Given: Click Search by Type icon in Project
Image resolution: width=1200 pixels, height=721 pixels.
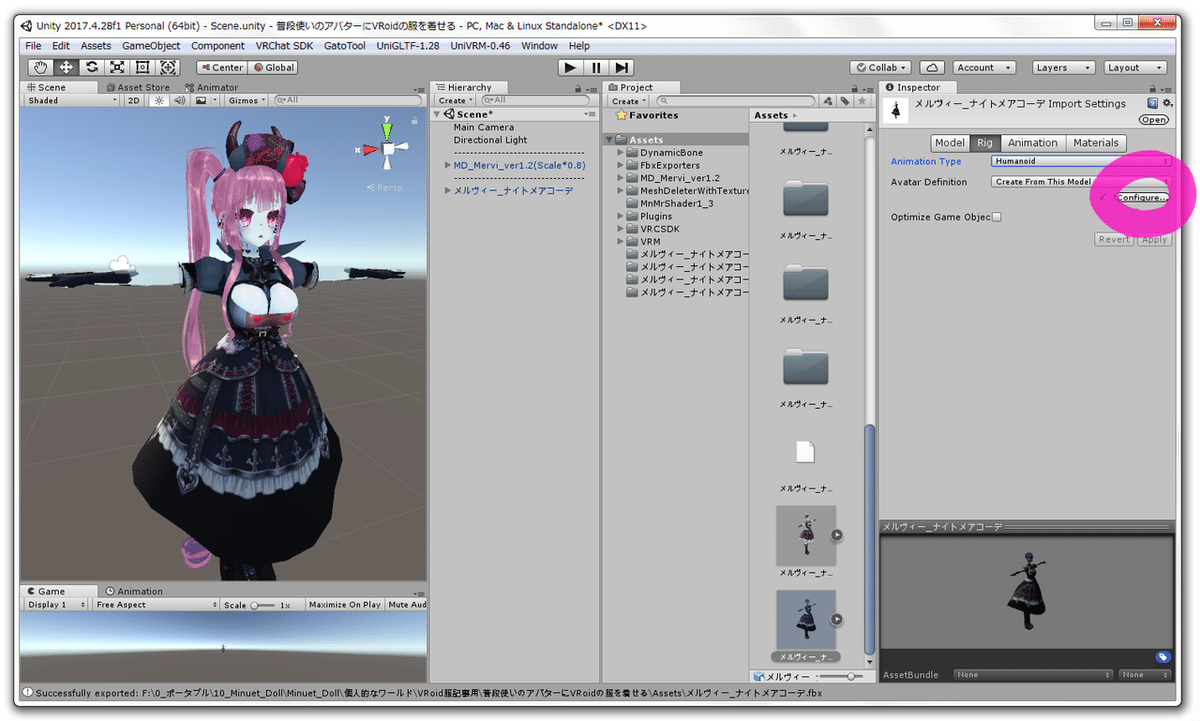Looking at the screenshot, I should (827, 101).
